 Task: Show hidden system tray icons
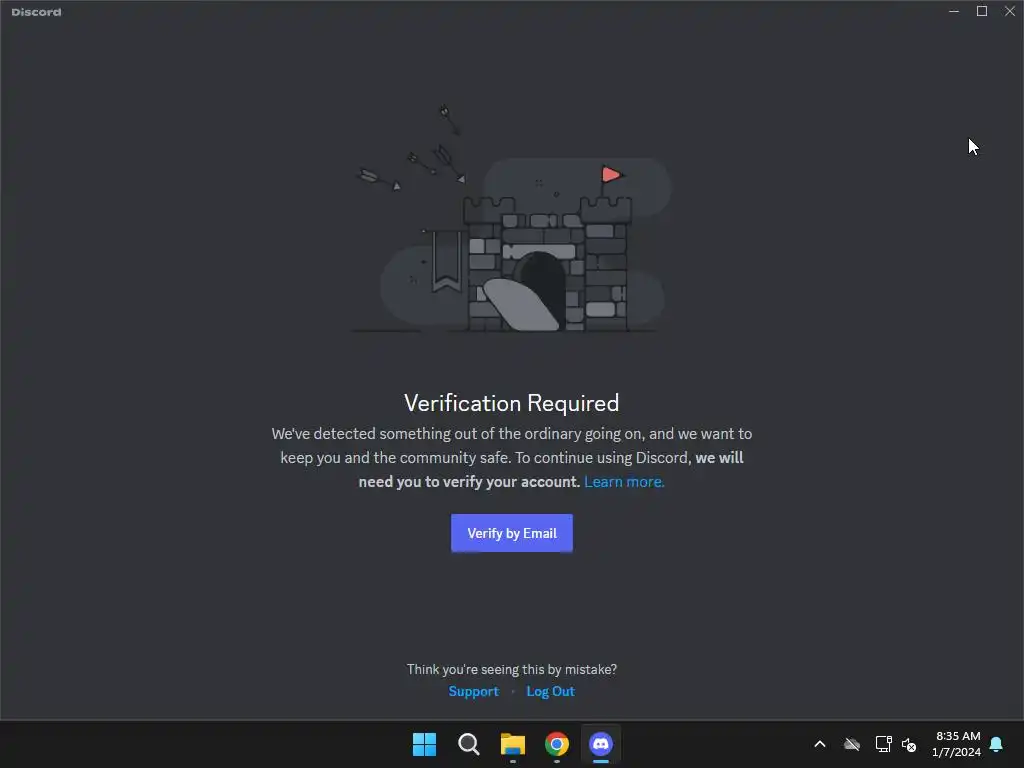click(x=820, y=744)
